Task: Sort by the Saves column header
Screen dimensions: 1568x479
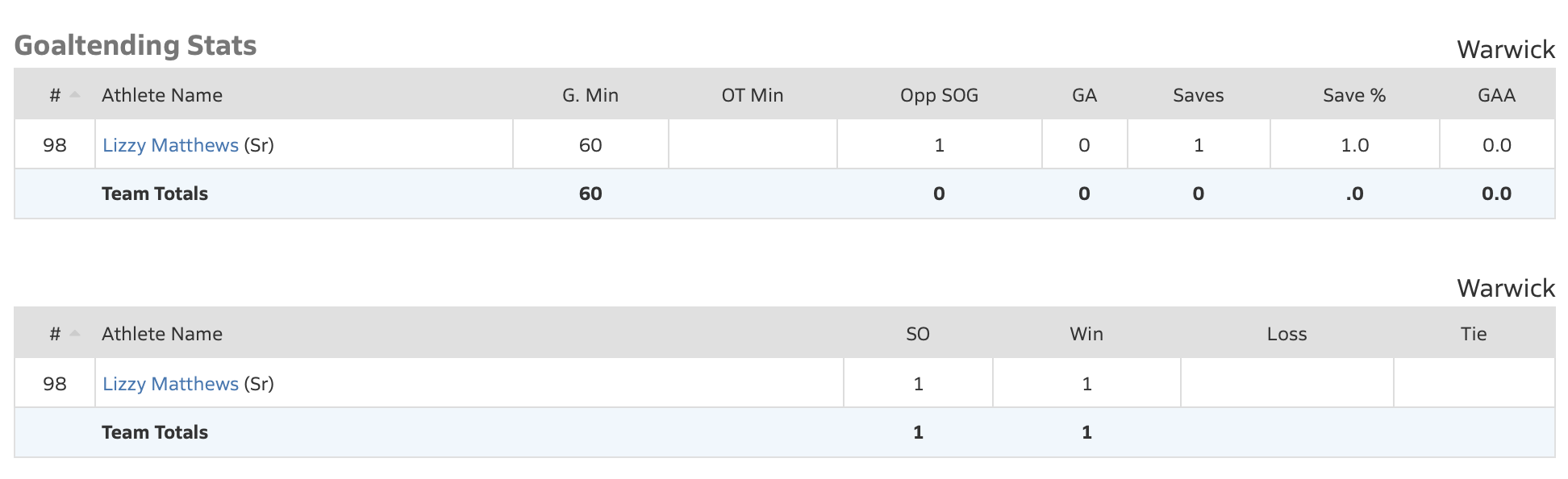Action: (x=1198, y=95)
